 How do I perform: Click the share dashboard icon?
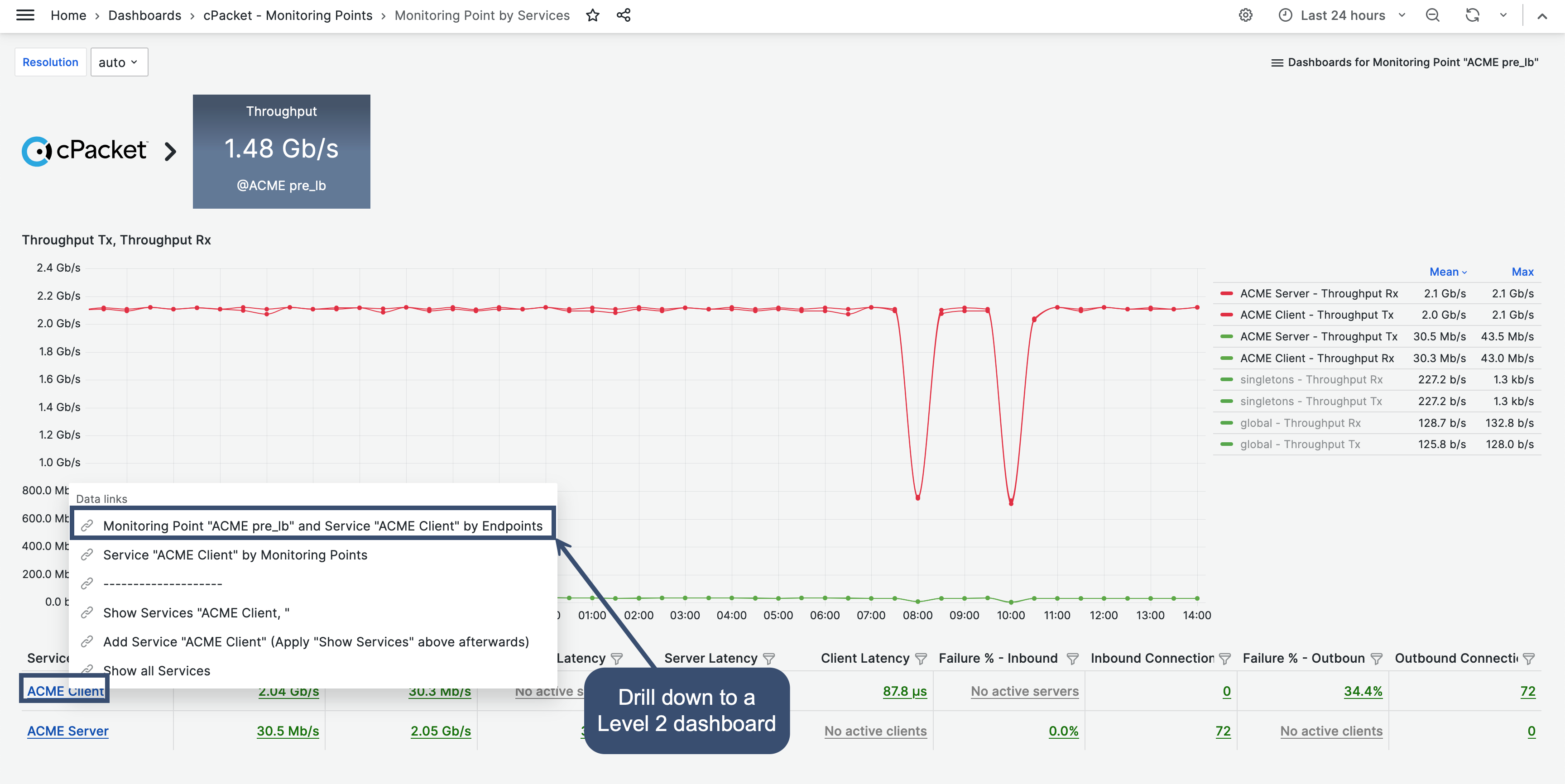coord(623,15)
